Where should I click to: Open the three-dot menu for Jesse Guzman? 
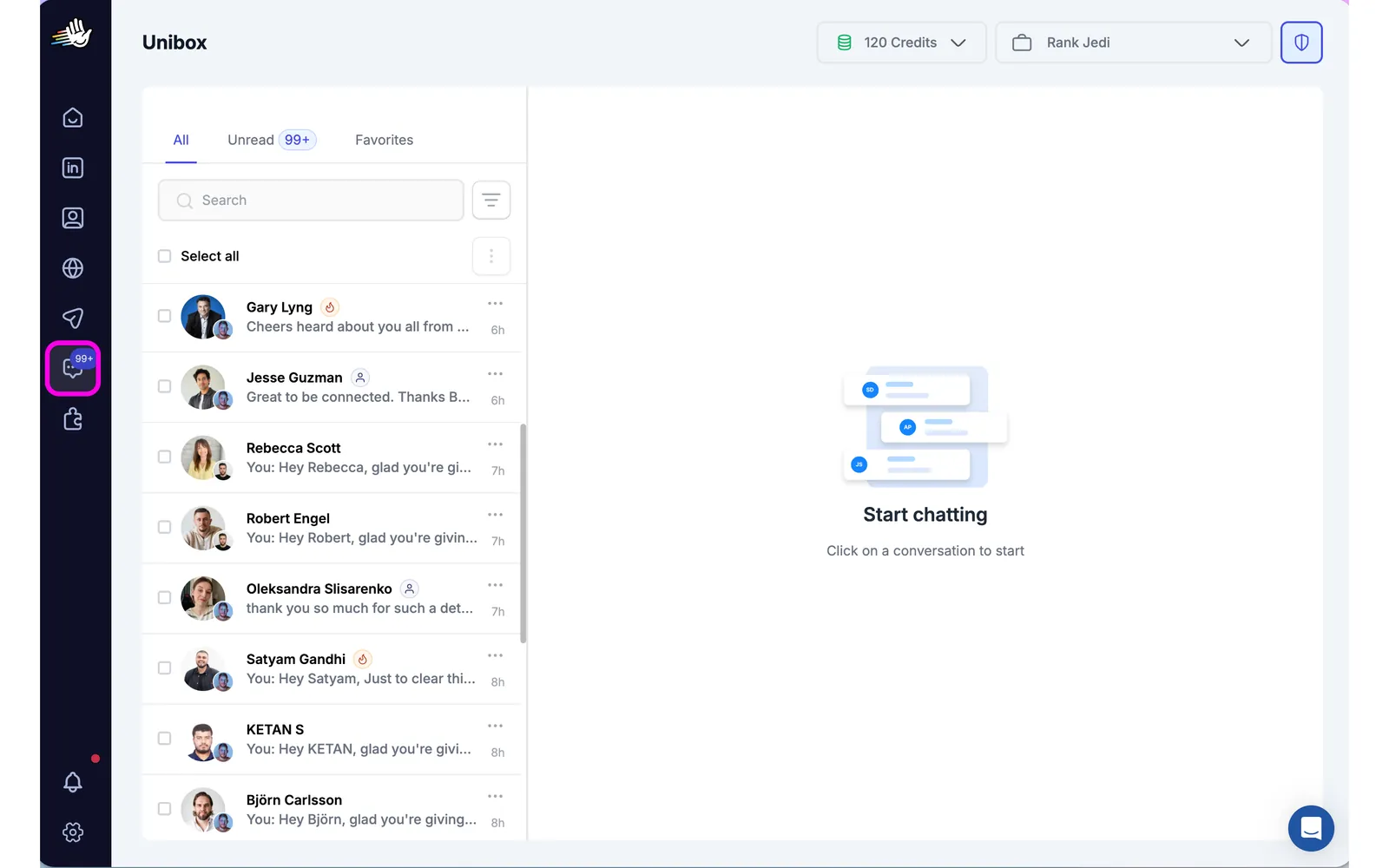point(496,374)
